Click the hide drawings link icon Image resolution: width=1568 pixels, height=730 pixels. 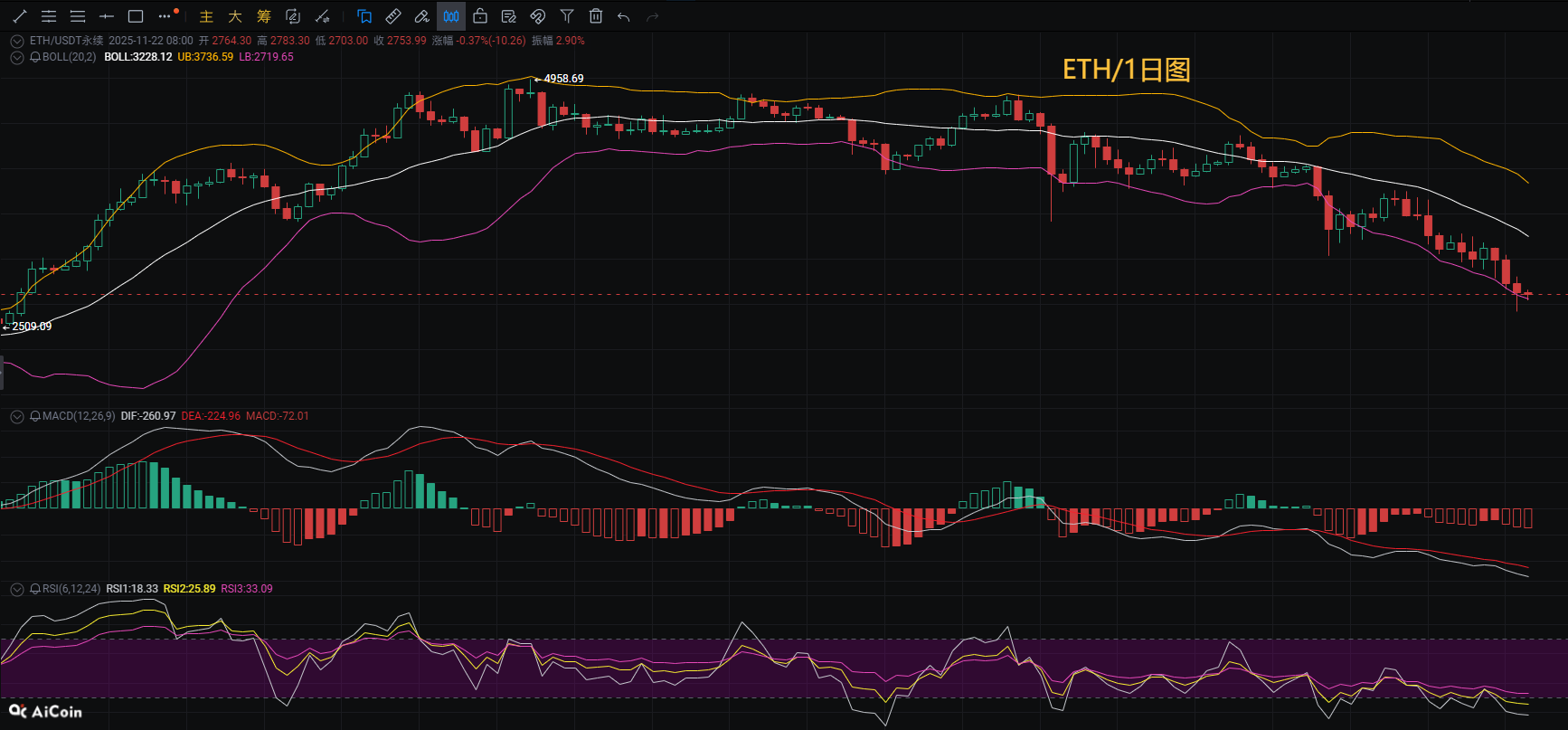[x=538, y=16]
